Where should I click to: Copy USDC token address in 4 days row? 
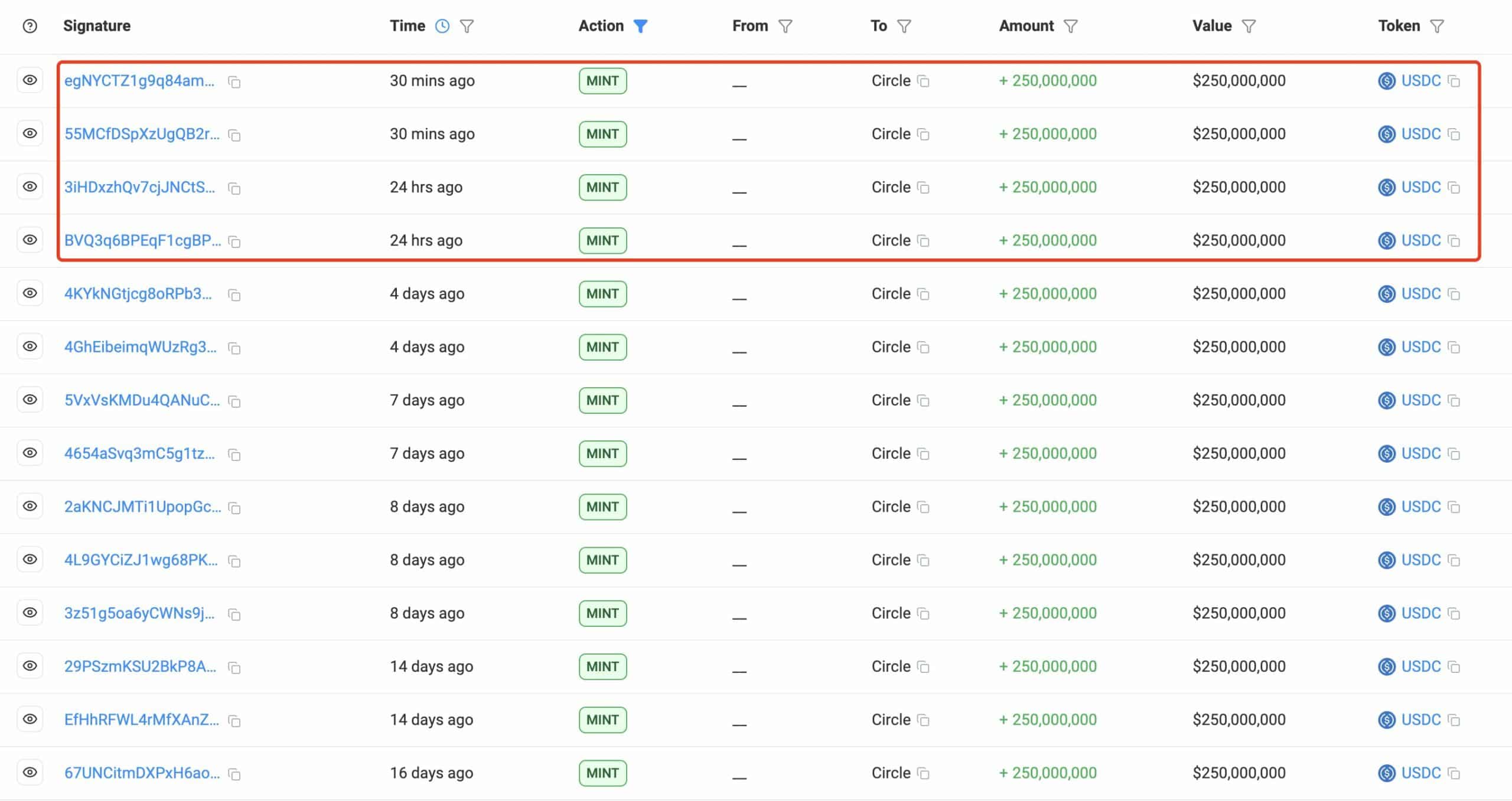point(1454,294)
